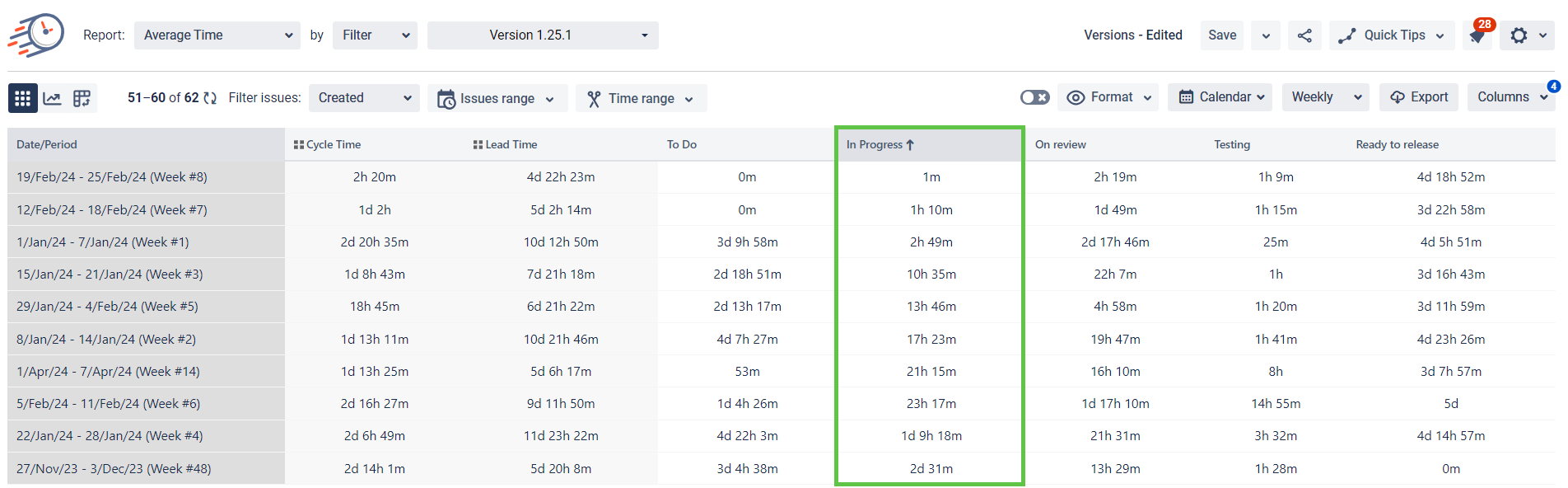Image resolution: width=1568 pixels, height=488 pixels.
Task: Click the Time Between Statuses logo
Action: [37, 35]
